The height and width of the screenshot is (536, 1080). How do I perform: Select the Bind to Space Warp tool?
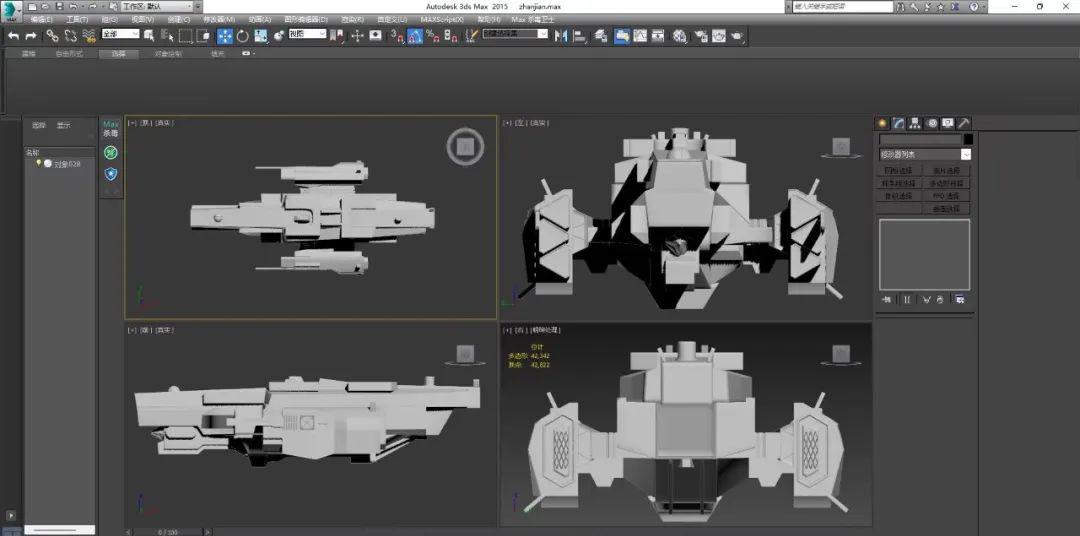click(x=88, y=36)
